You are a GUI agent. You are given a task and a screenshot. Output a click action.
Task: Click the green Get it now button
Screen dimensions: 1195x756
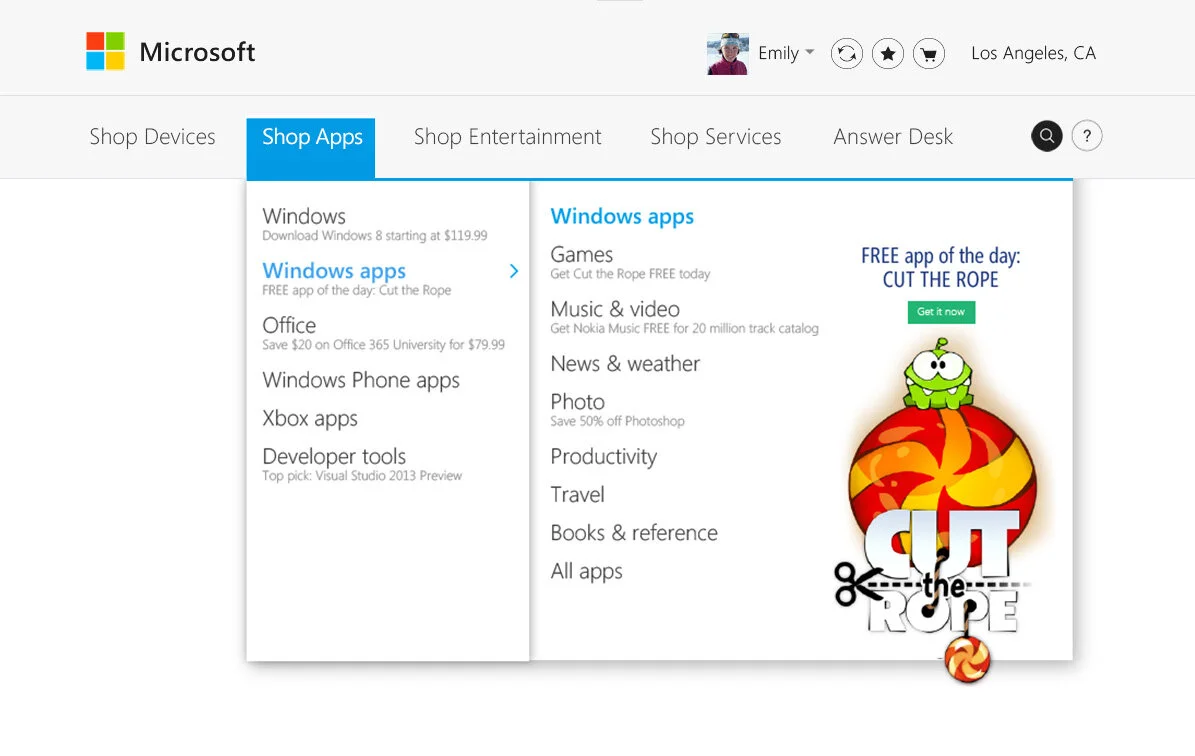[941, 312]
